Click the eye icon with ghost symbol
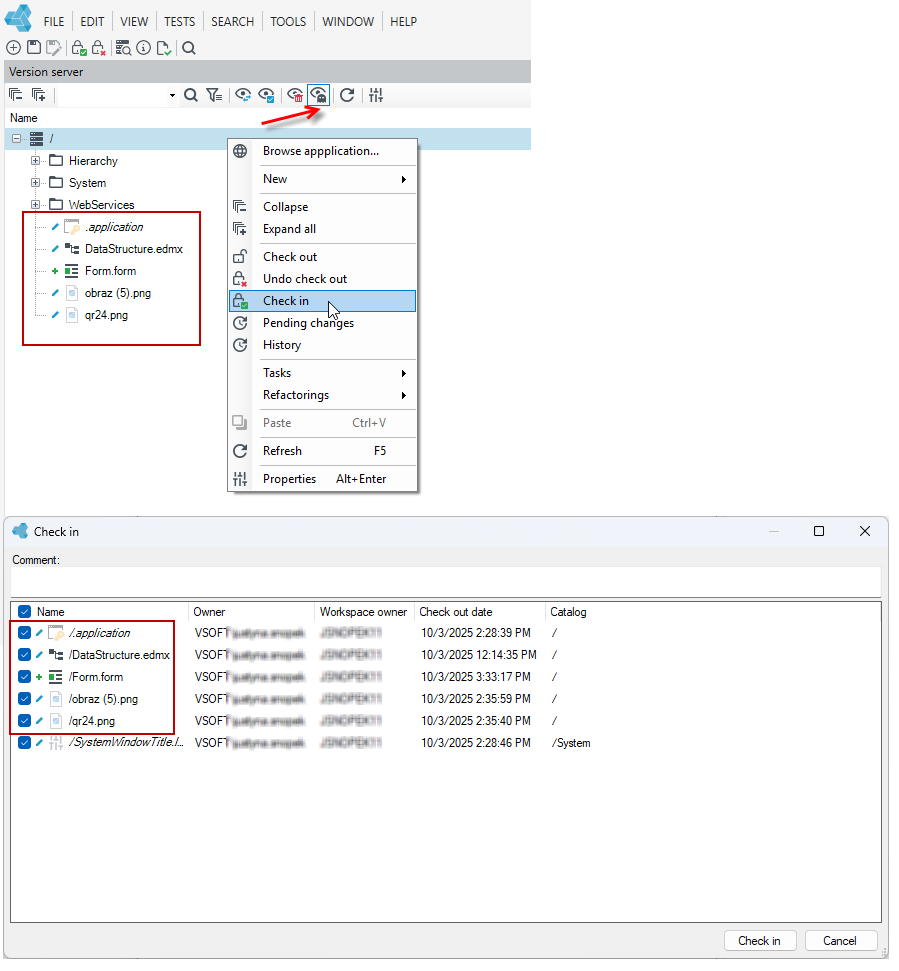899x971 pixels. pyautogui.click(x=318, y=95)
